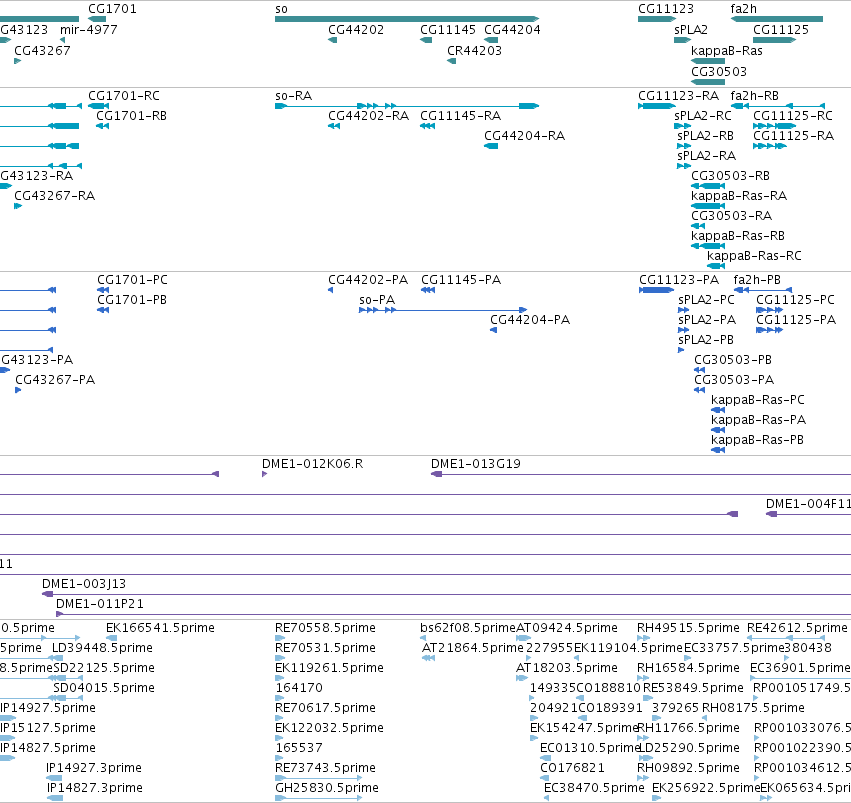Click EST RE42612.5prime

point(797,628)
